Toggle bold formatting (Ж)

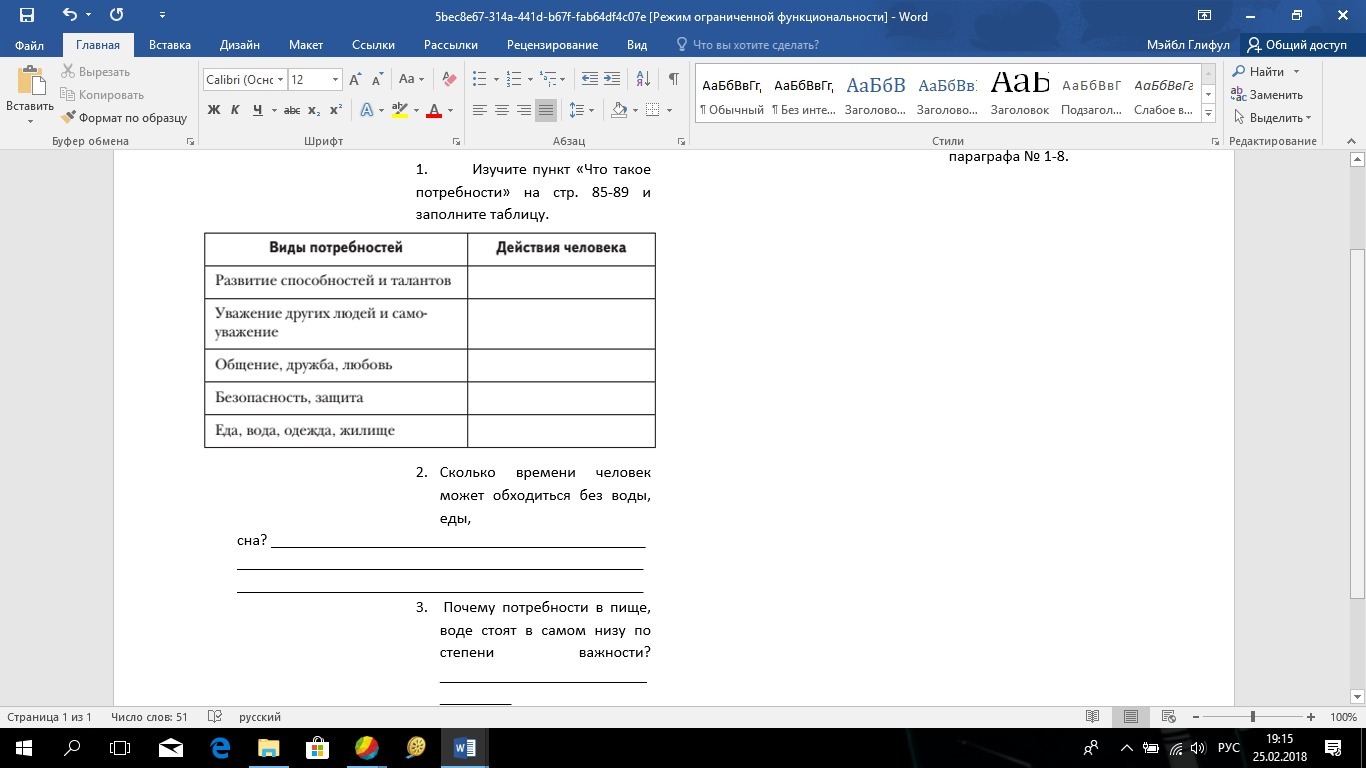point(214,110)
